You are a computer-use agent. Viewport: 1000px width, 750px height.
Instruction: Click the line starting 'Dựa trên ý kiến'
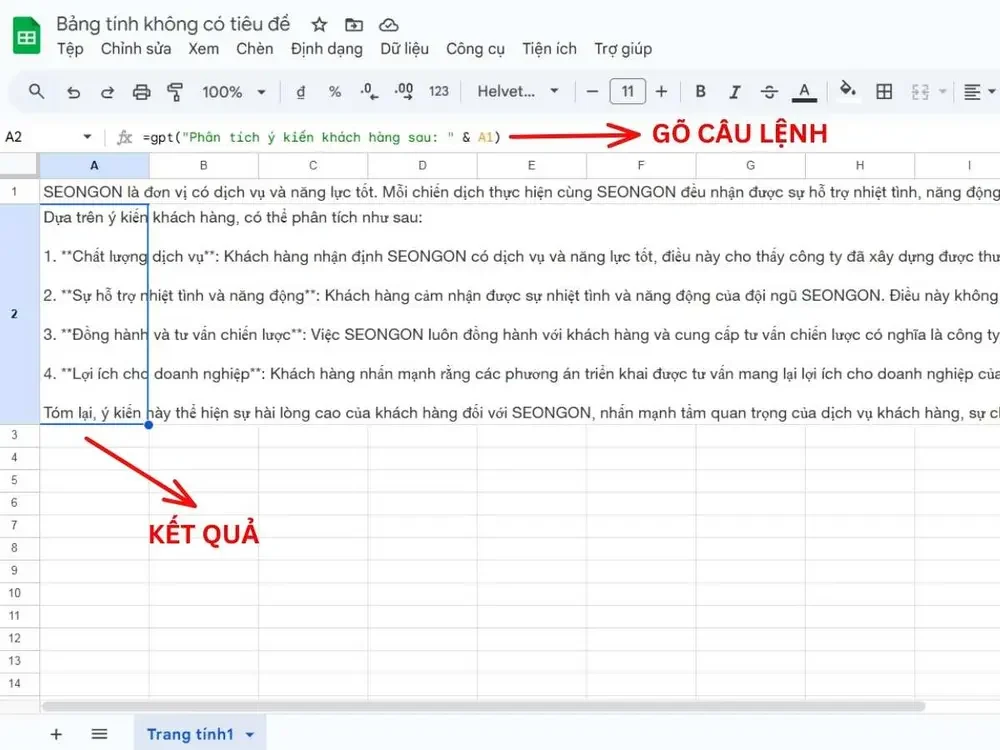232,217
